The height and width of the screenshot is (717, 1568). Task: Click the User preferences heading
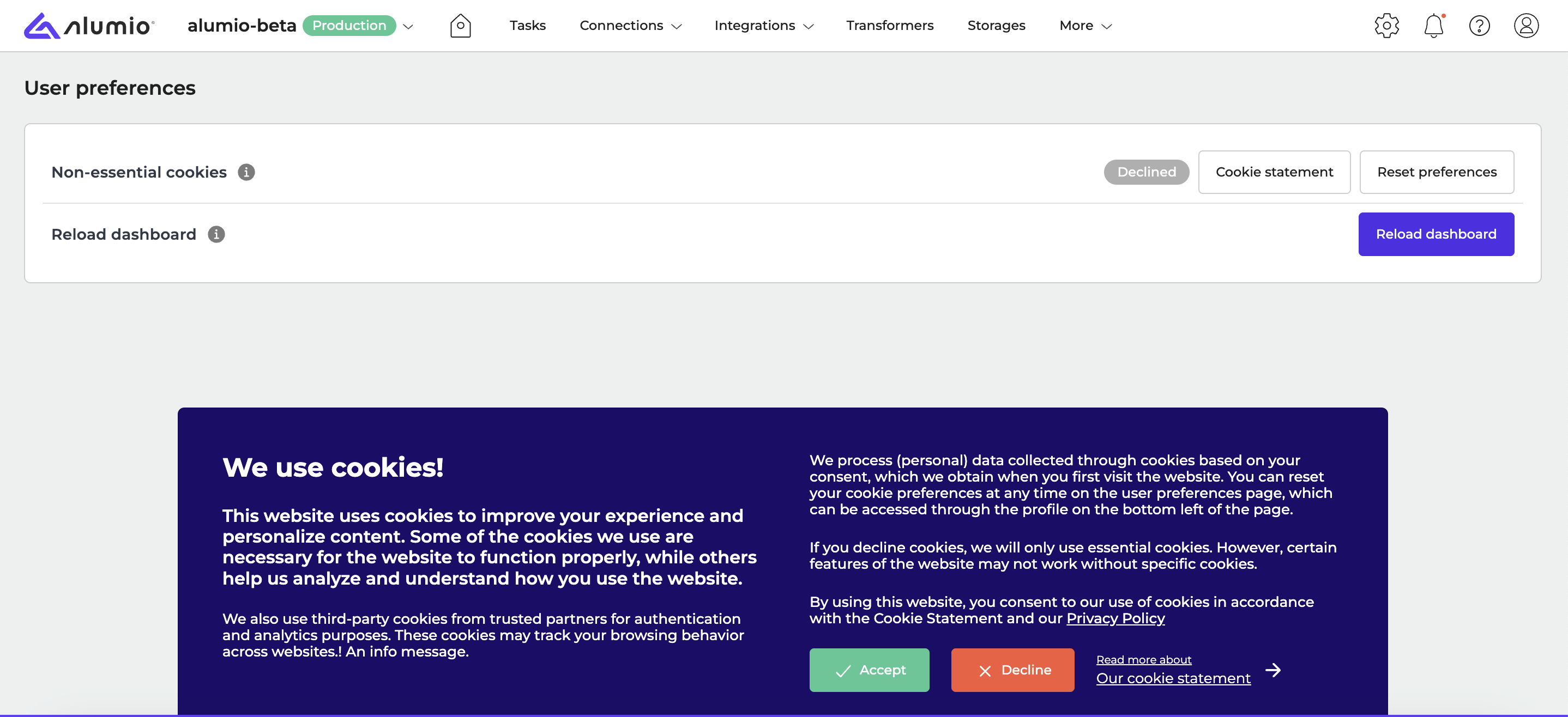click(x=110, y=88)
